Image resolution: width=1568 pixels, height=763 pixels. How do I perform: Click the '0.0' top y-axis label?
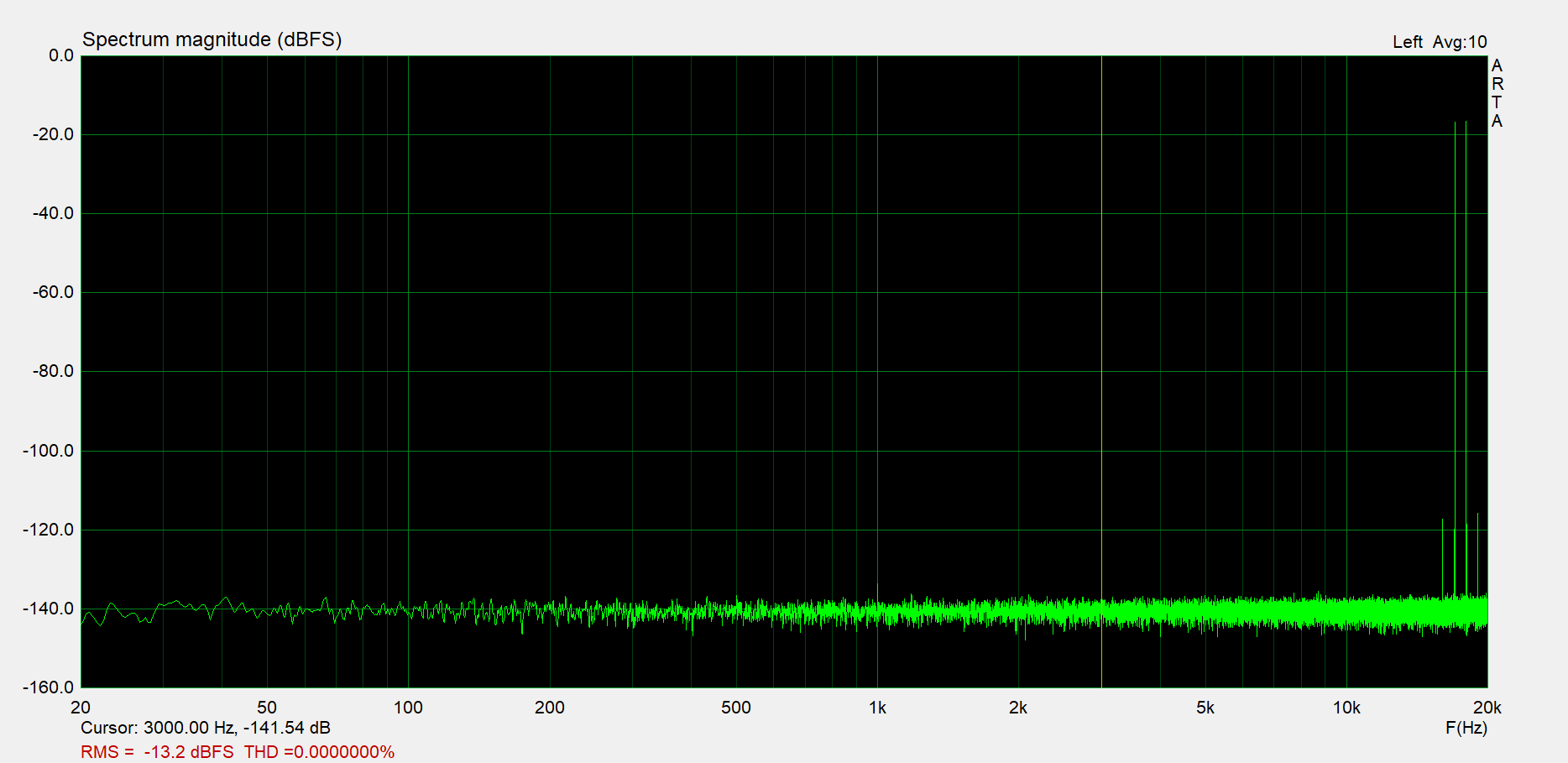[61, 55]
